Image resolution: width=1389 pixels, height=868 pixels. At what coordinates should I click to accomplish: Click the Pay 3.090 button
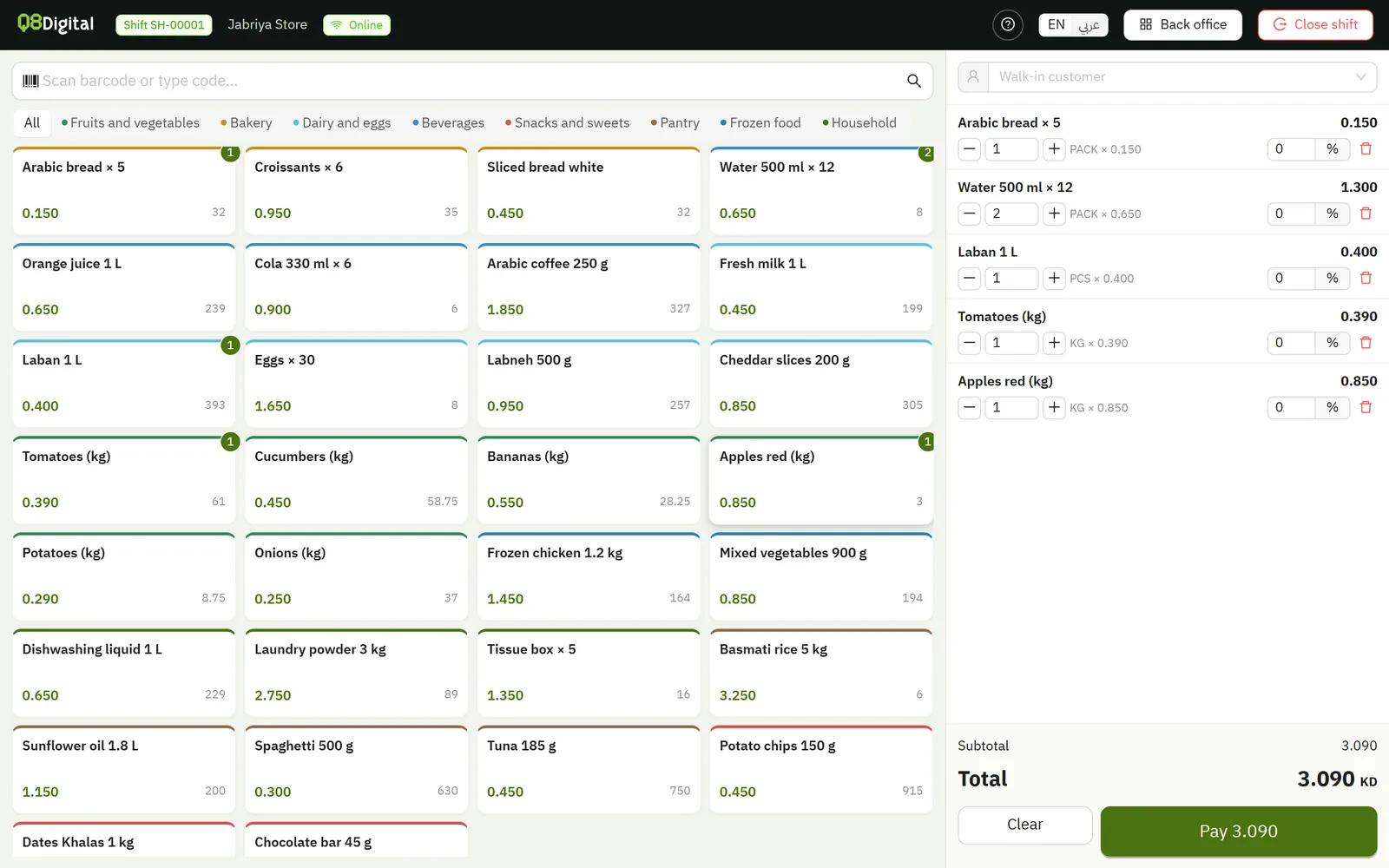point(1239,832)
